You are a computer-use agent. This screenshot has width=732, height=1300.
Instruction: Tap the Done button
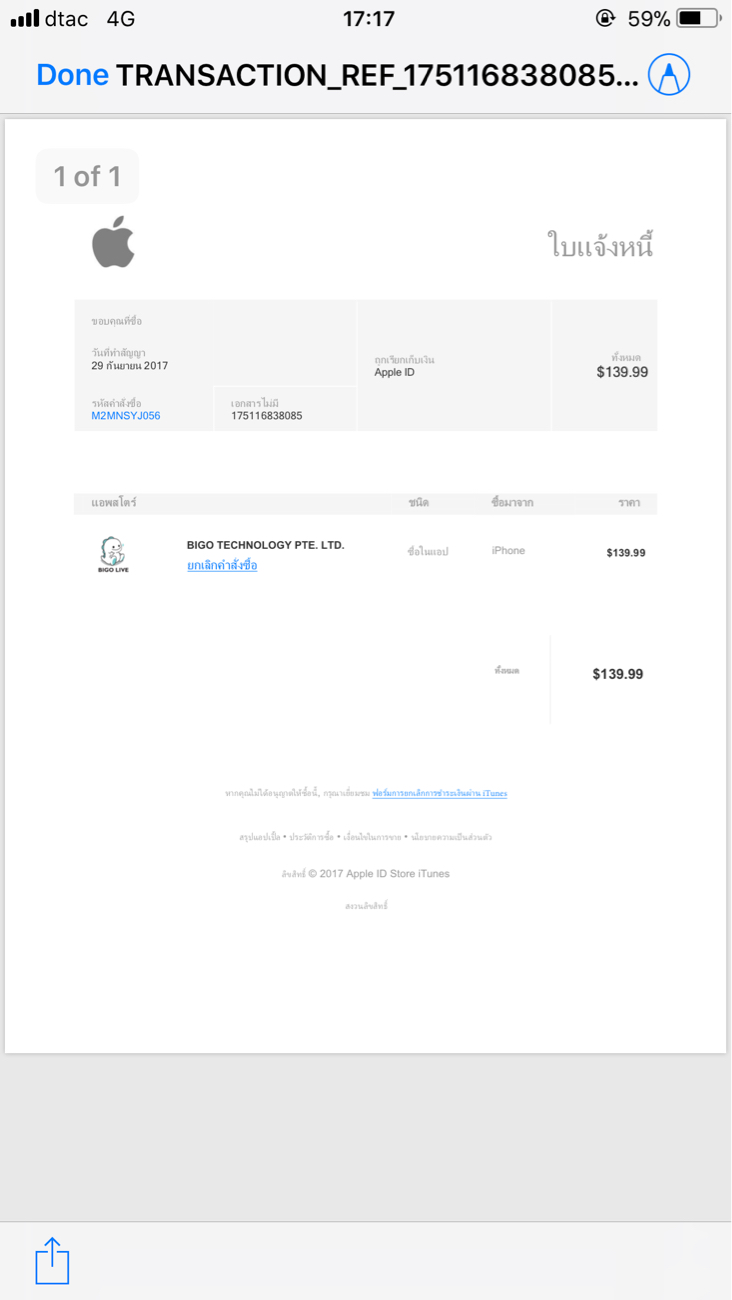tap(72, 75)
